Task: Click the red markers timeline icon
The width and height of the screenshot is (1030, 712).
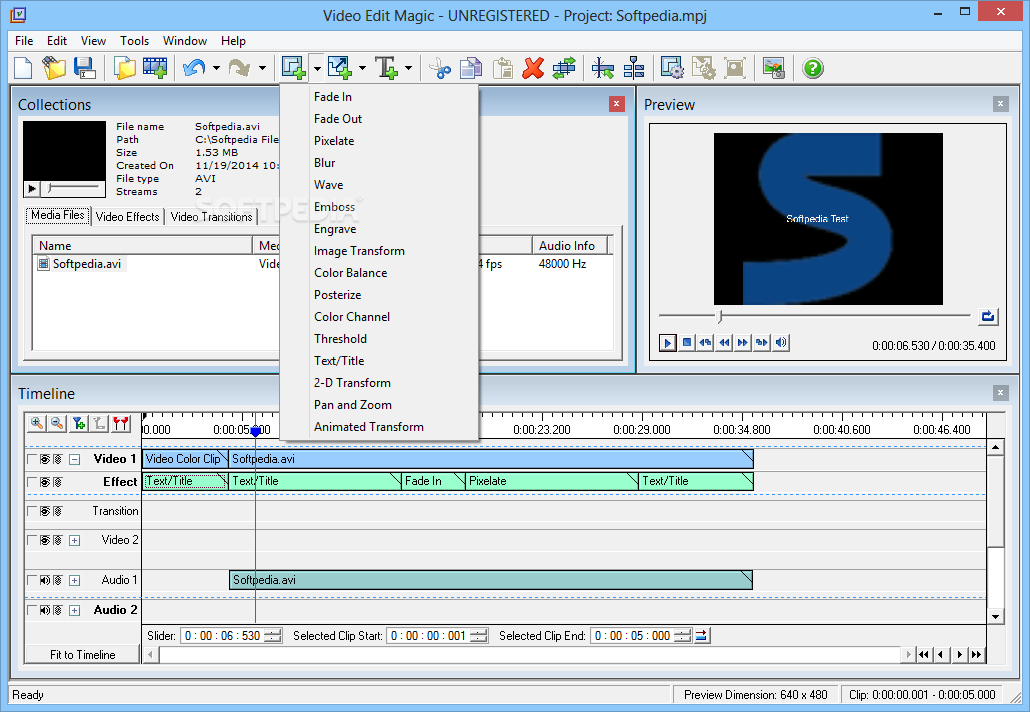Action: [x=120, y=424]
